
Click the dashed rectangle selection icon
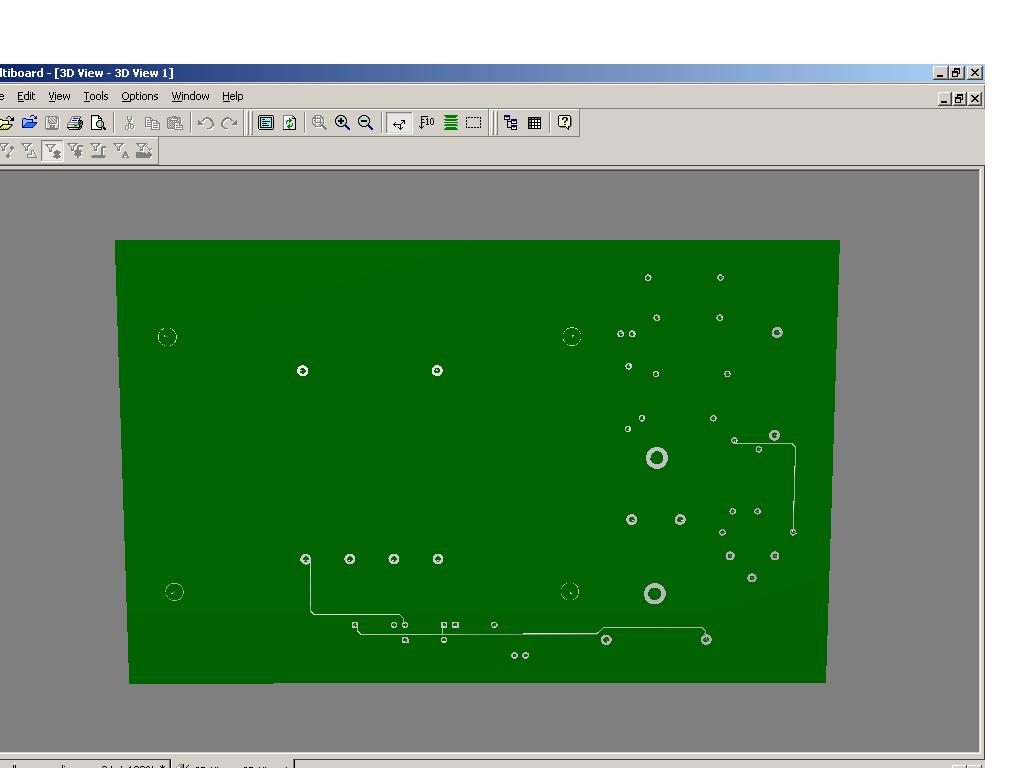click(x=474, y=123)
